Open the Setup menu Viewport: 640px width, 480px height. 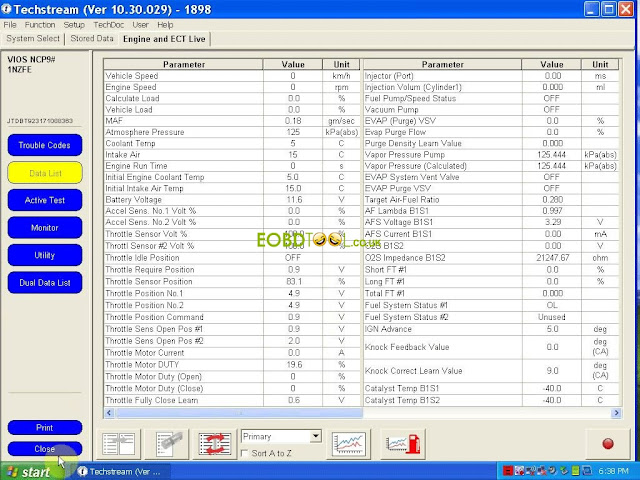74,25
